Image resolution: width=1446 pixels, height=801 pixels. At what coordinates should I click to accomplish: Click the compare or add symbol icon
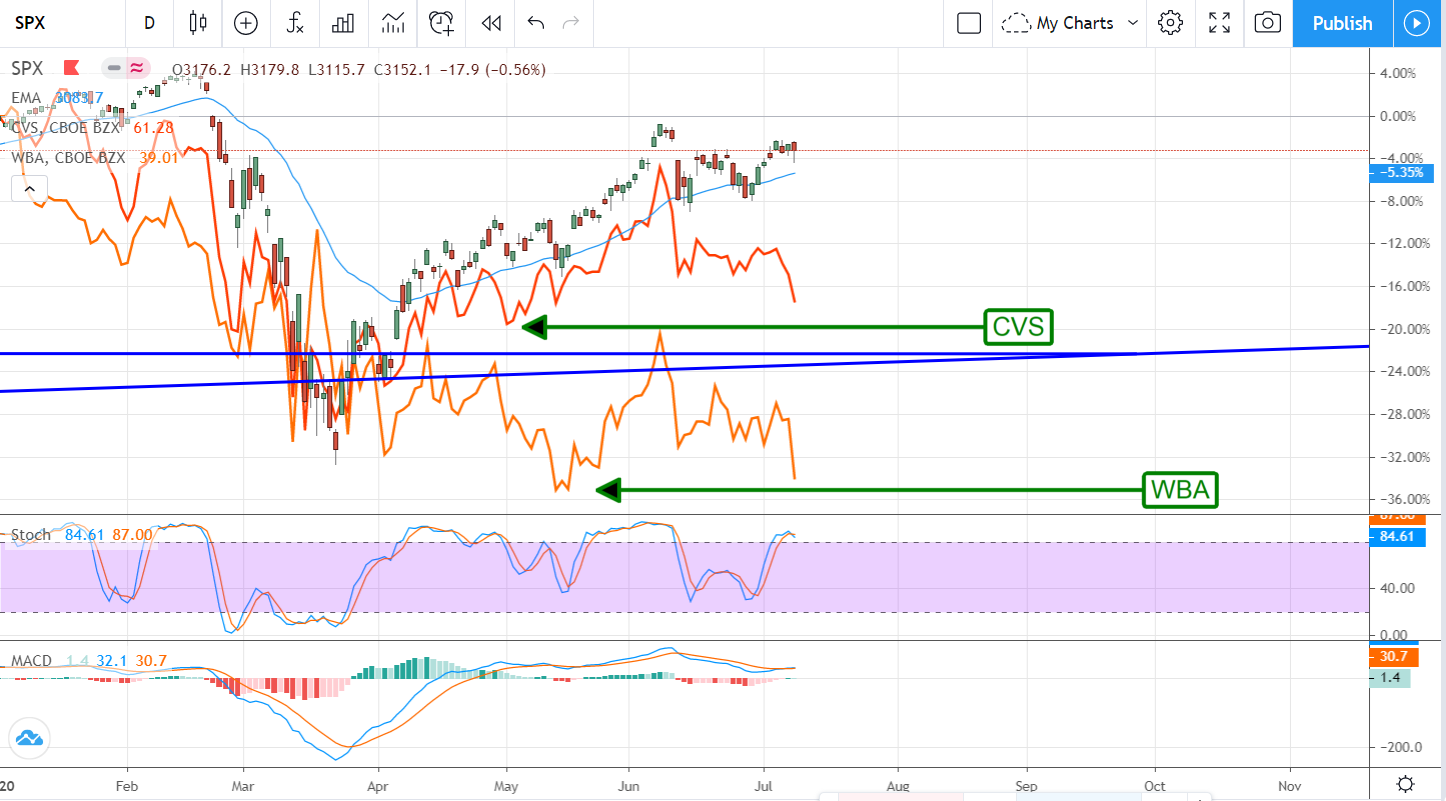click(245, 23)
